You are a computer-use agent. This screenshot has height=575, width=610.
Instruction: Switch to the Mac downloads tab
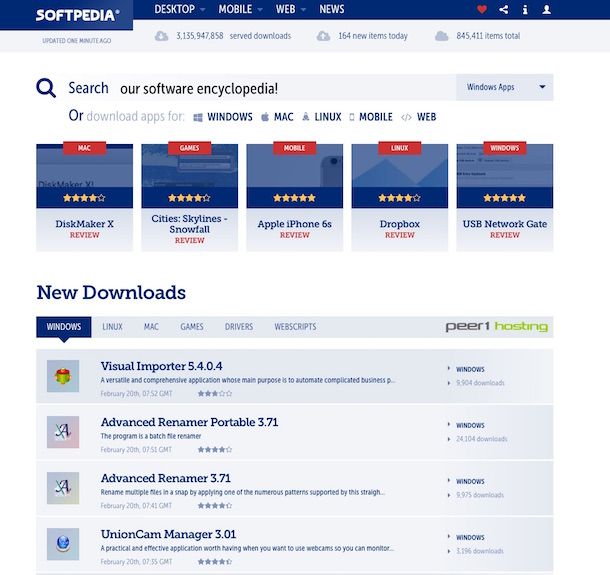[151, 327]
